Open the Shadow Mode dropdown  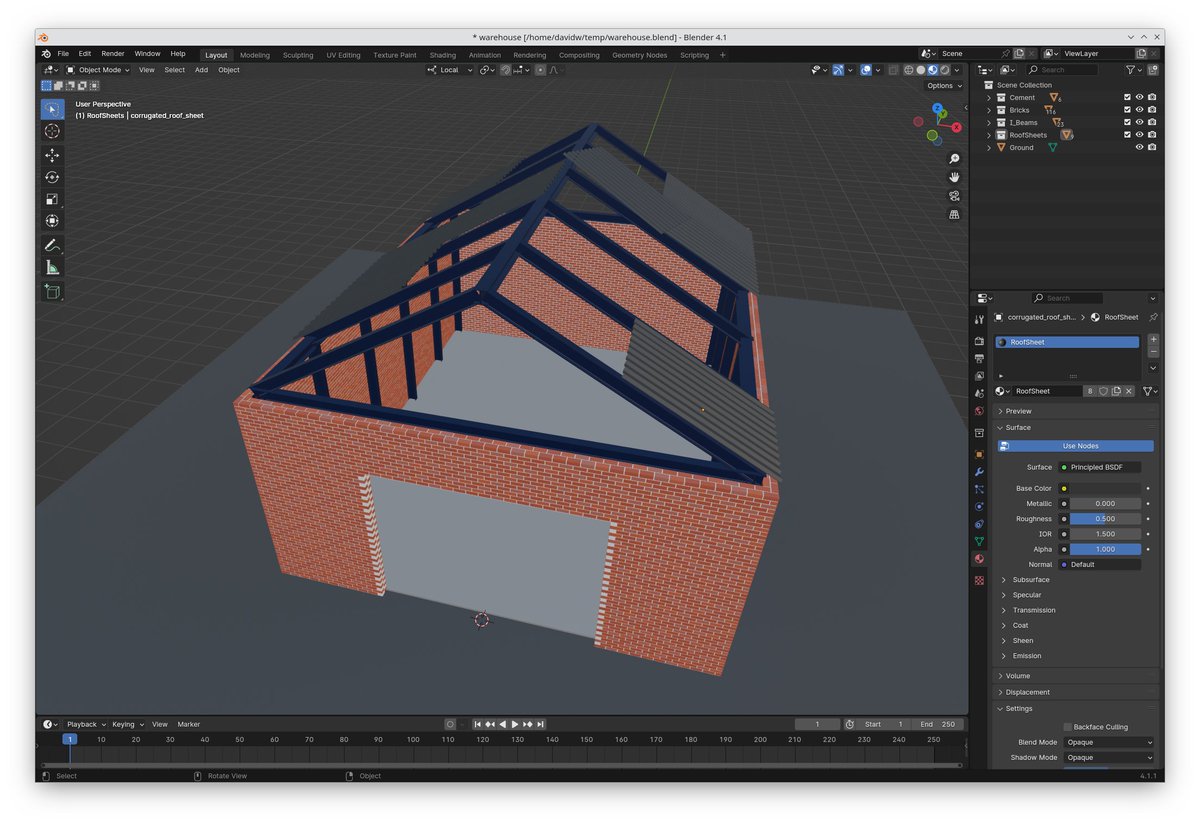coord(1109,757)
